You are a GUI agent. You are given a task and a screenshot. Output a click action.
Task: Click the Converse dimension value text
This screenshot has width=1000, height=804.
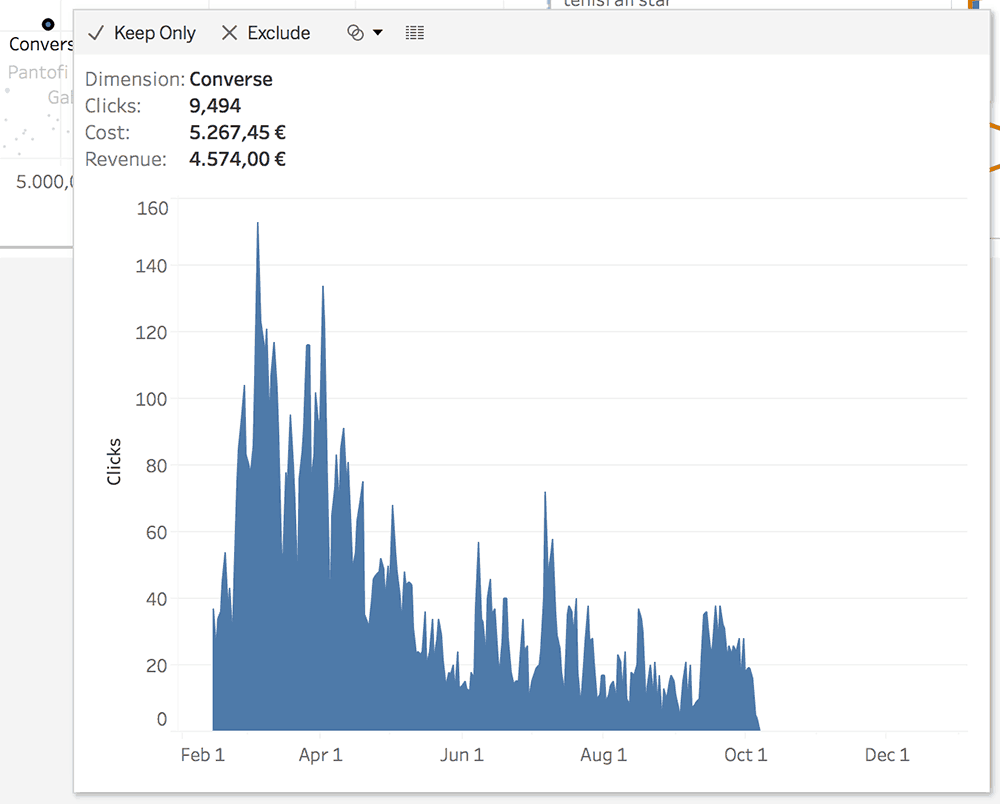click(x=231, y=79)
